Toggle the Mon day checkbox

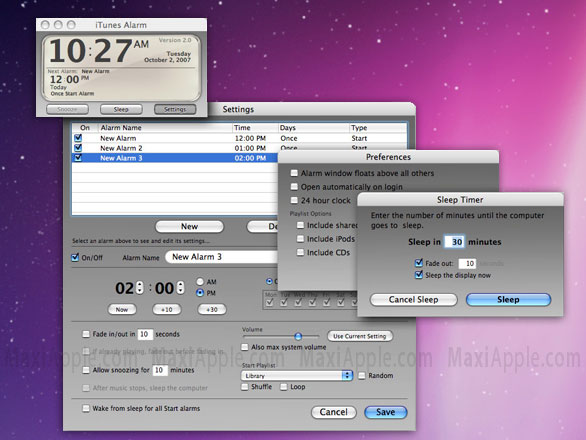pyautogui.click(x=270, y=302)
